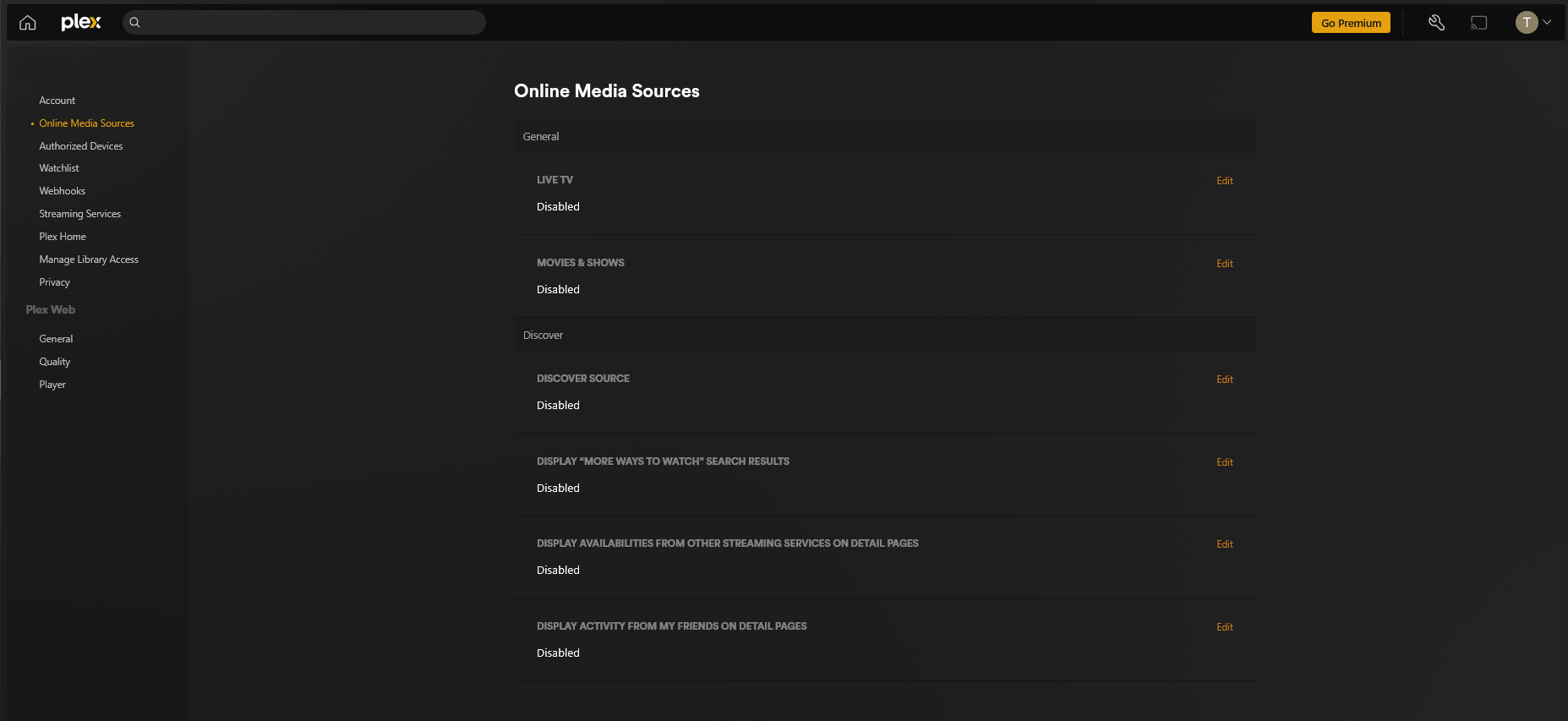Open Streaming Services settings
Viewport: 1568px width, 721px height.
click(x=79, y=214)
